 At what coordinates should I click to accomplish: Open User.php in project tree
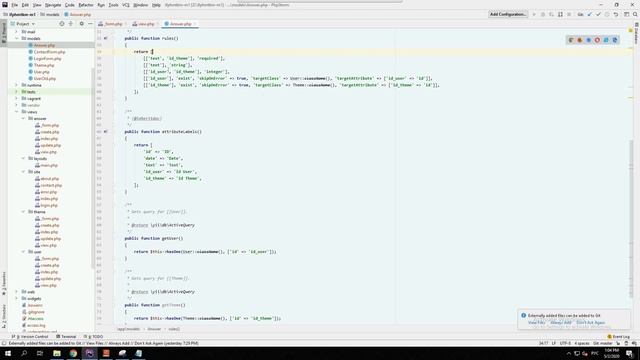[41, 72]
